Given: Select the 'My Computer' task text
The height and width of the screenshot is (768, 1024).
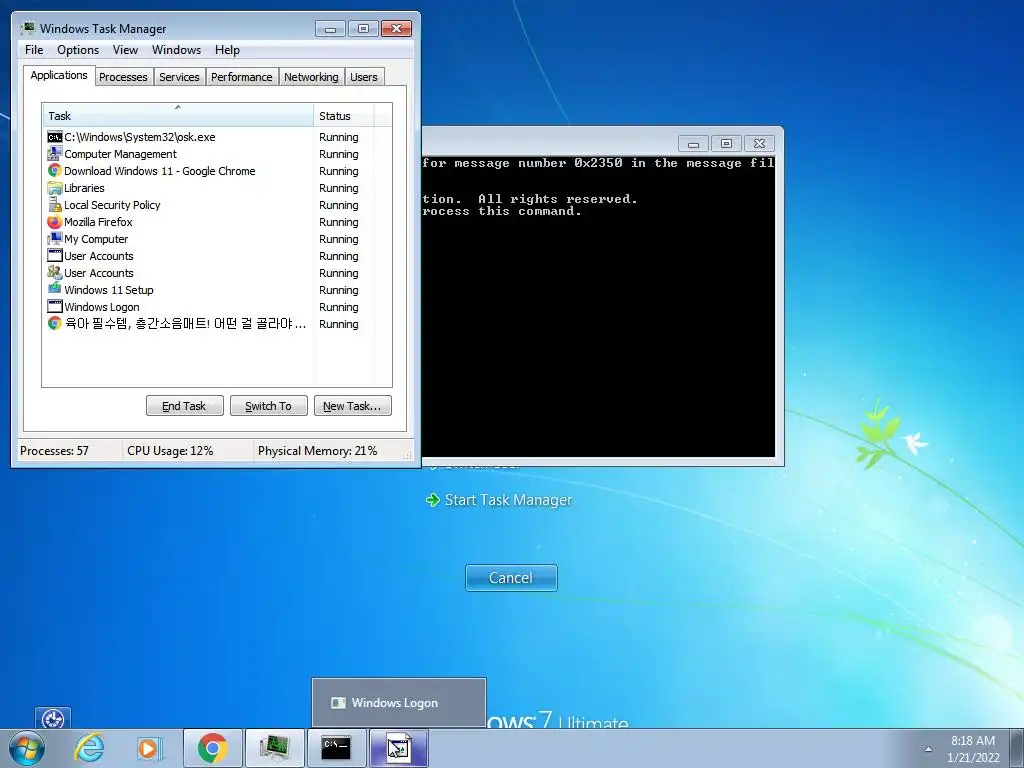Looking at the screenshot, I should pos(96,239).
